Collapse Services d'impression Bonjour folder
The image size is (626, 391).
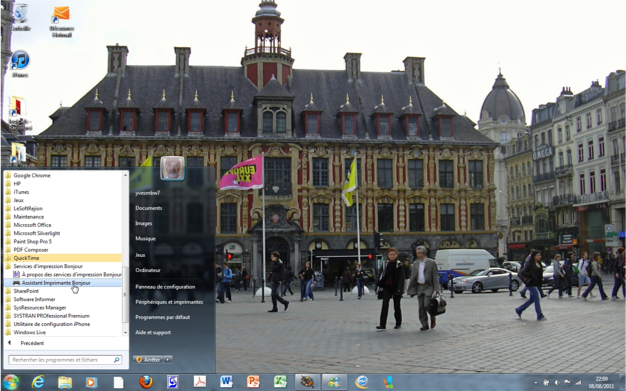[x=63, y=266]
